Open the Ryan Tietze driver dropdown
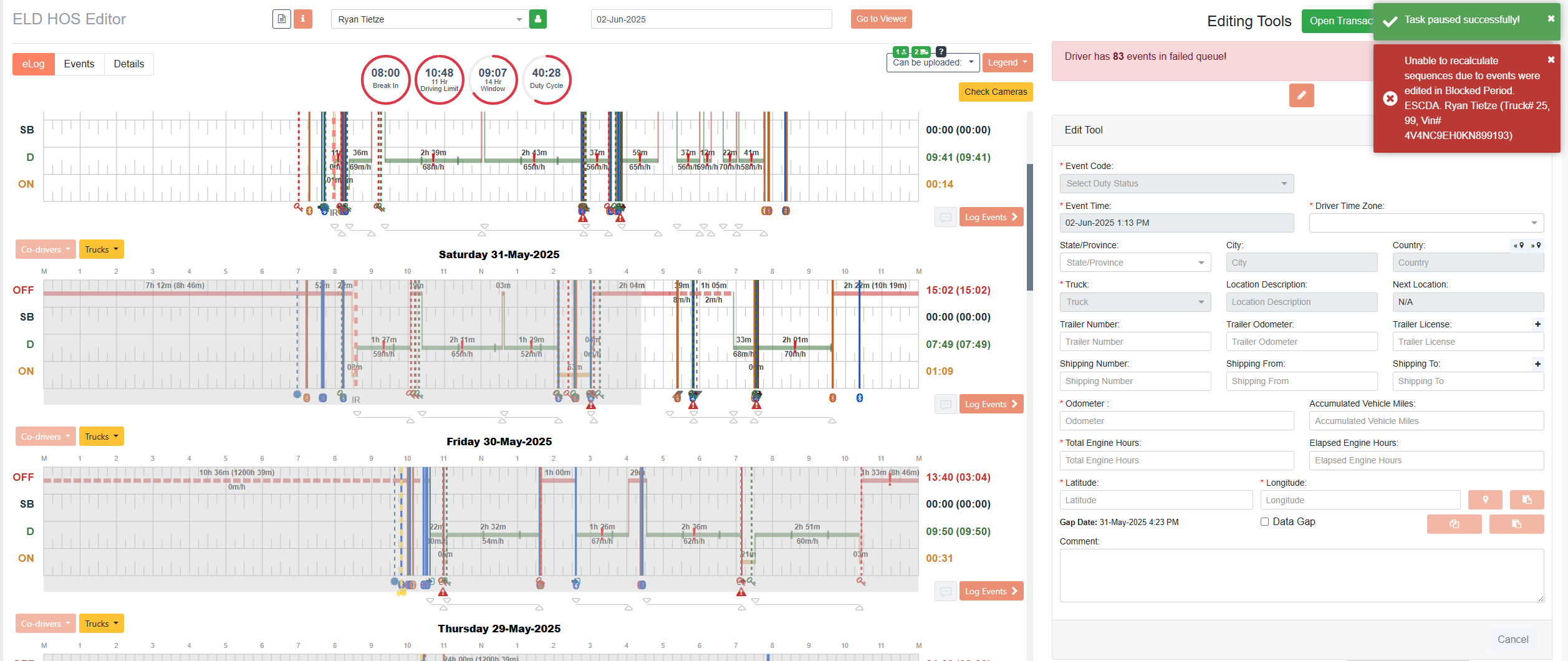Image resolution: width=1568 pixels, height=661 pixels. (x=430, y=19)
